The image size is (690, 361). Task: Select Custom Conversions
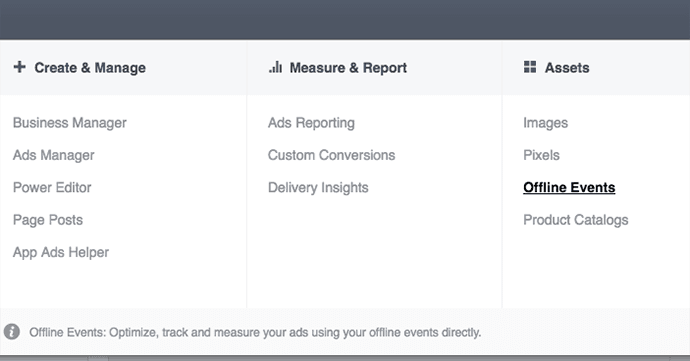click(331, 155)
